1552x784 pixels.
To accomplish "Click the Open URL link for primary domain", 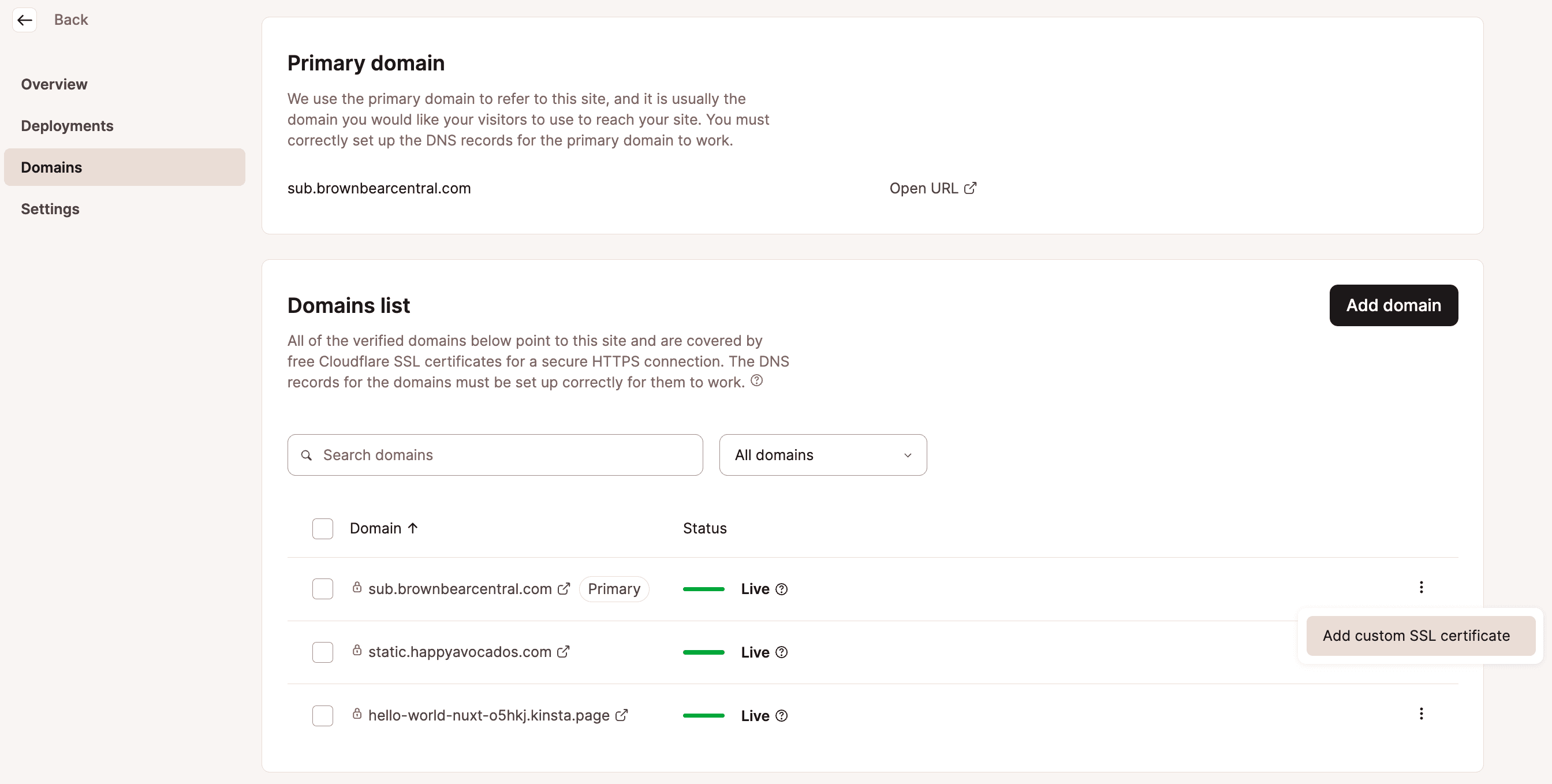I will point(931,187).
